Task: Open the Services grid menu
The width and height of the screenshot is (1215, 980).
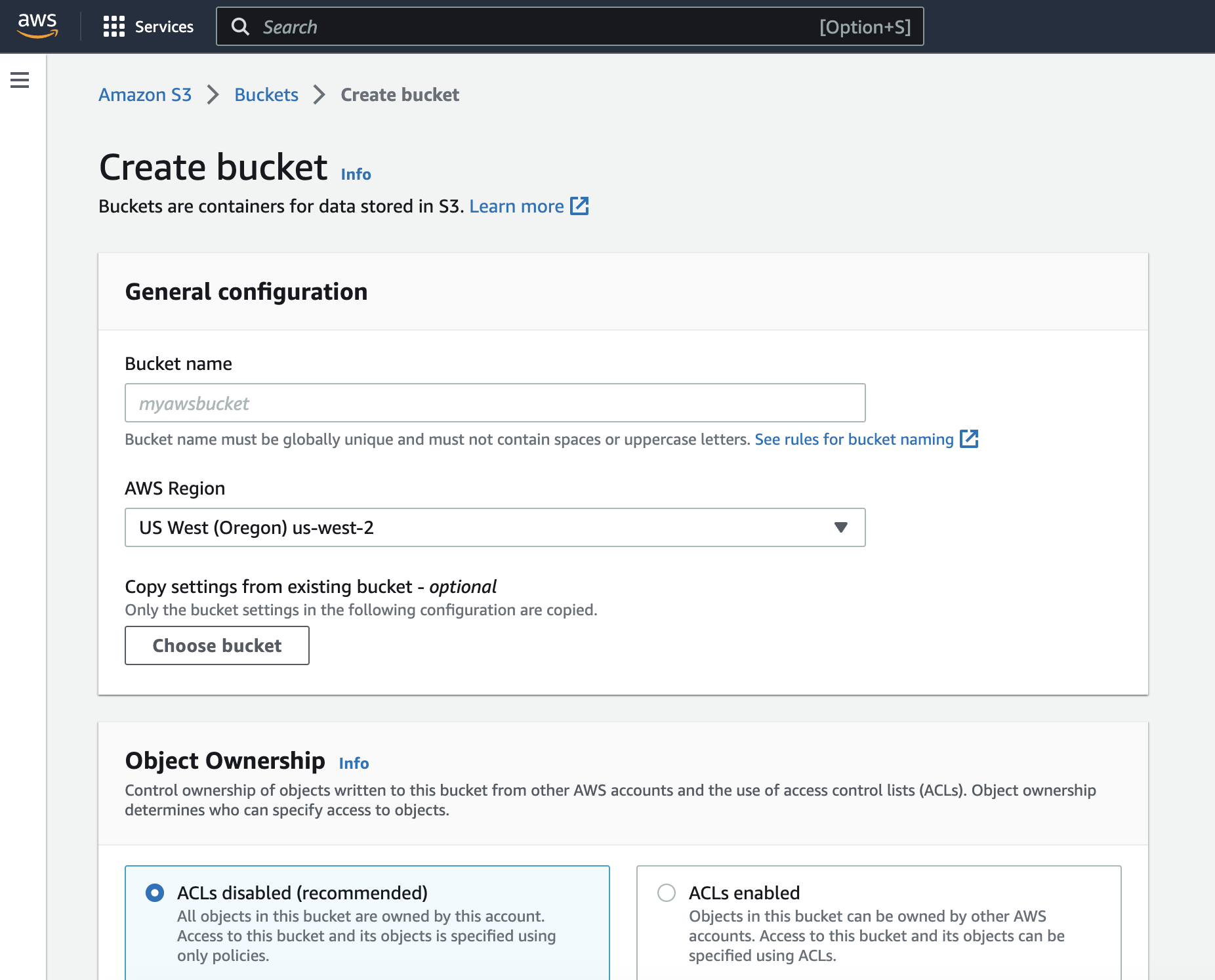Action: pos(113,26)
